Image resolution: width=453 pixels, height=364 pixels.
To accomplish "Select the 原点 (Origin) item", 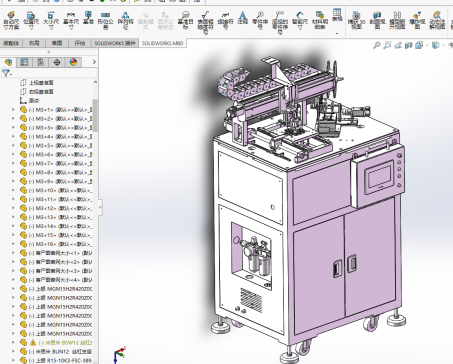I will [30, 100].
